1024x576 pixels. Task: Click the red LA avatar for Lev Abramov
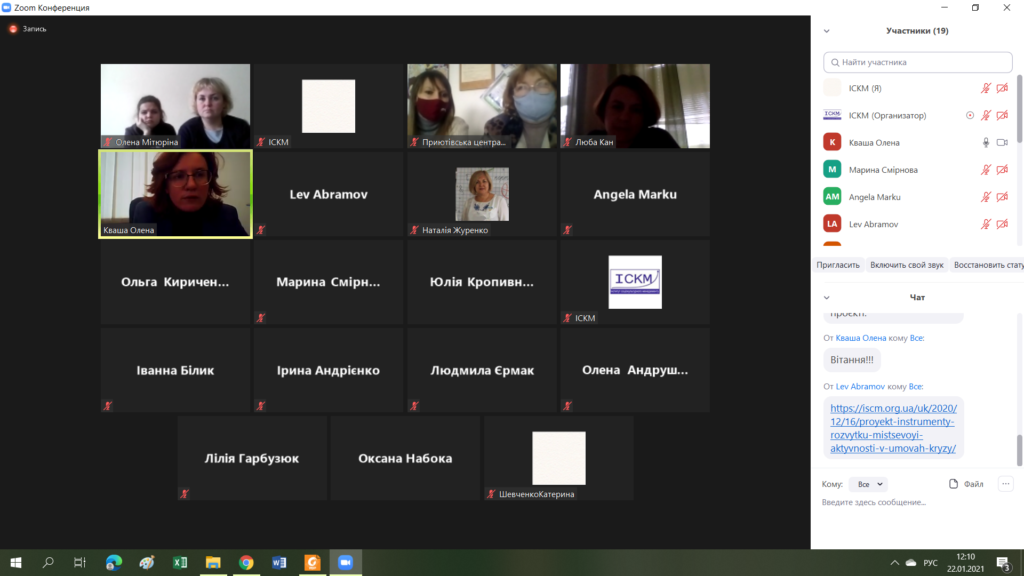pyautogui.click(x=832, y=224)
